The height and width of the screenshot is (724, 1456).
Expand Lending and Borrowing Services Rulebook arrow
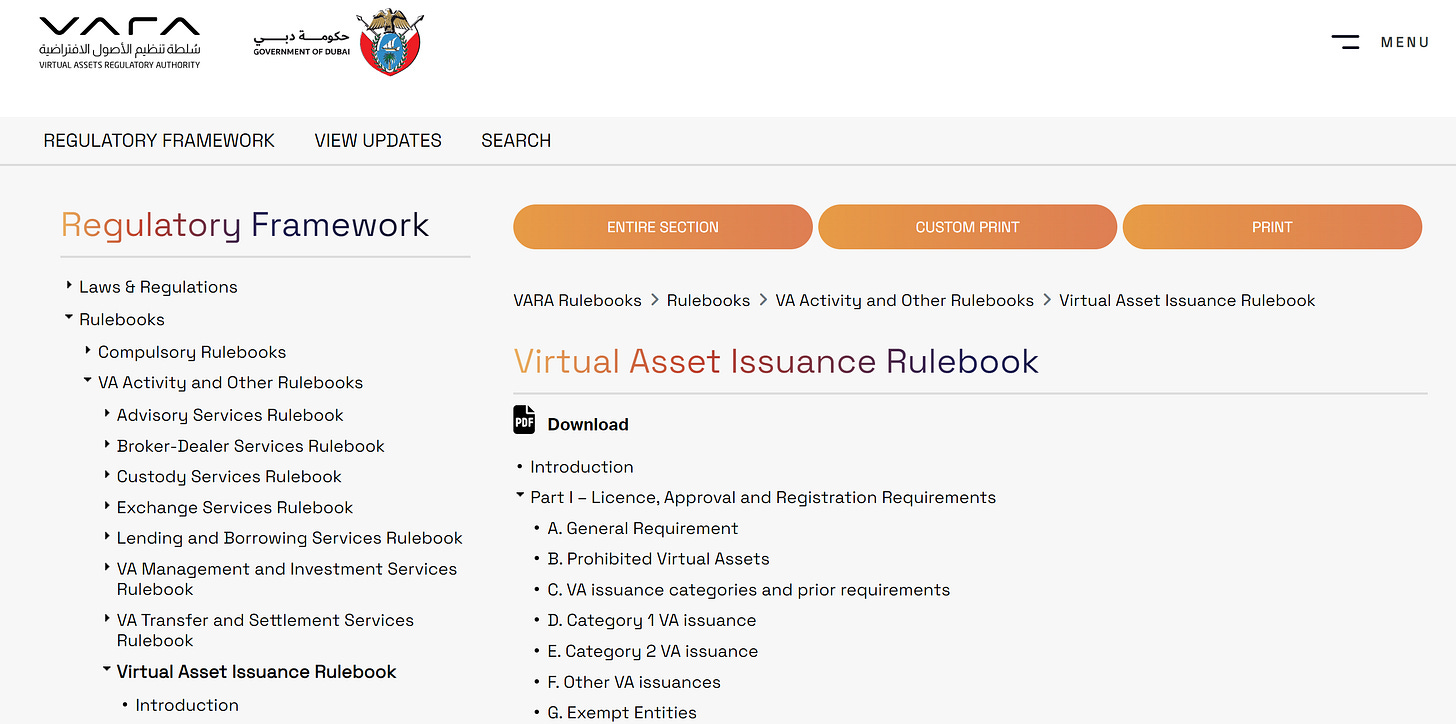tap(107, 537)
